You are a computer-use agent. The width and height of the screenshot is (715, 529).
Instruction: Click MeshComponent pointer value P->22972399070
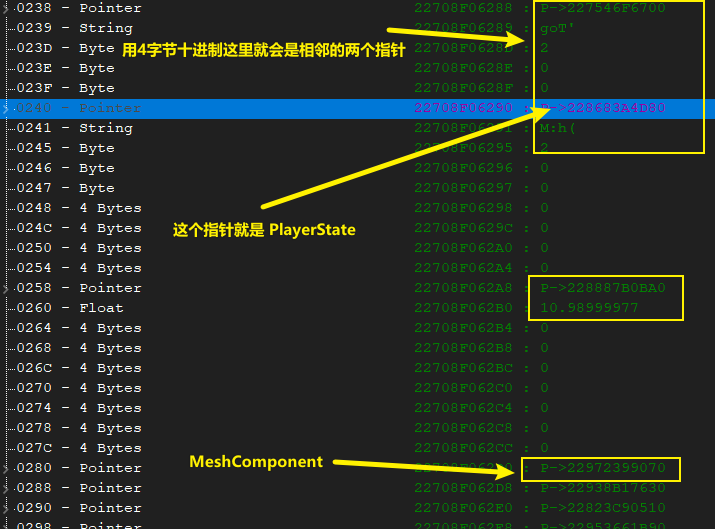pos(602,468)
